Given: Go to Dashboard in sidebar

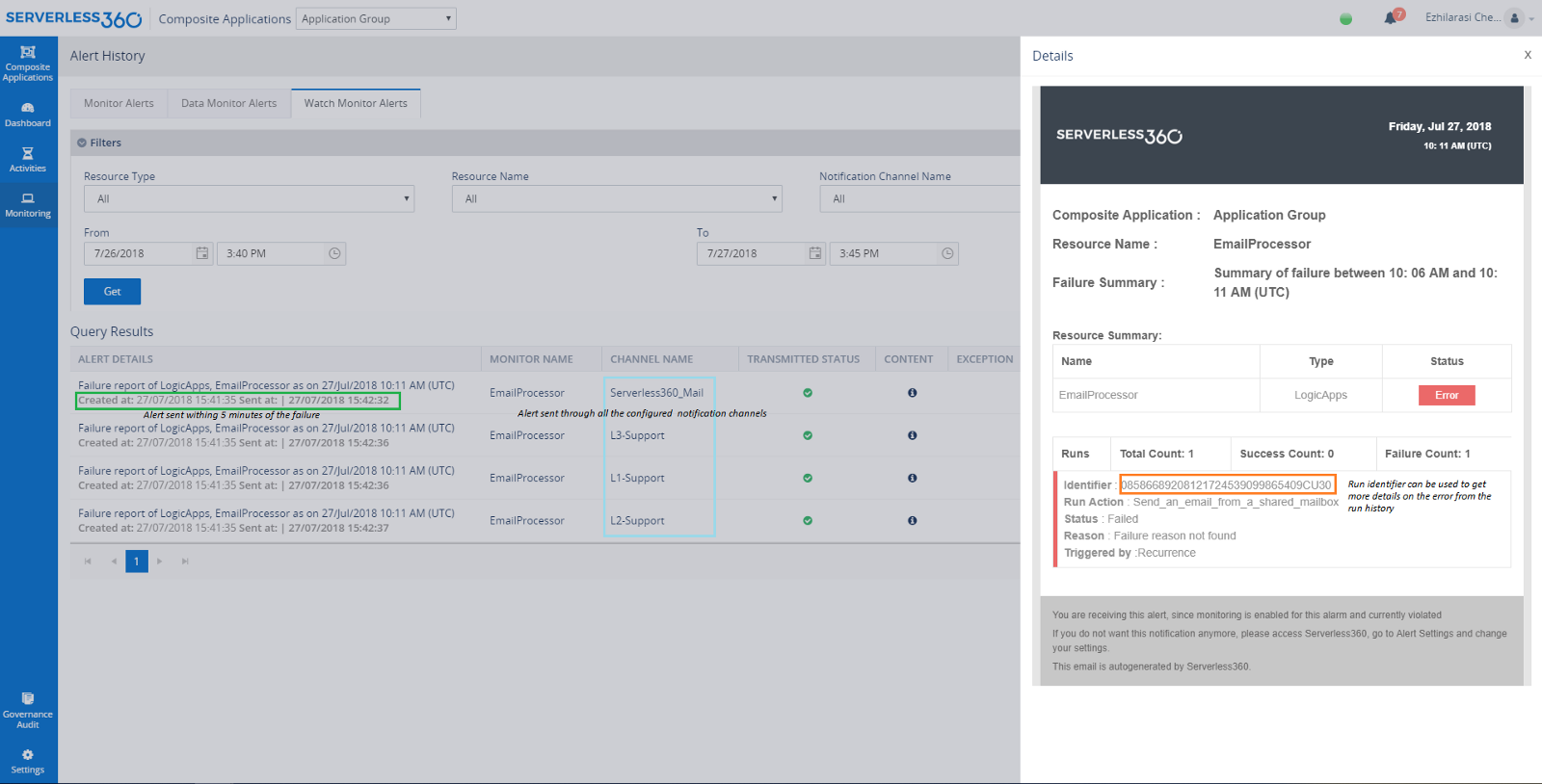Looking at the screenshot, I should point(28,115).
